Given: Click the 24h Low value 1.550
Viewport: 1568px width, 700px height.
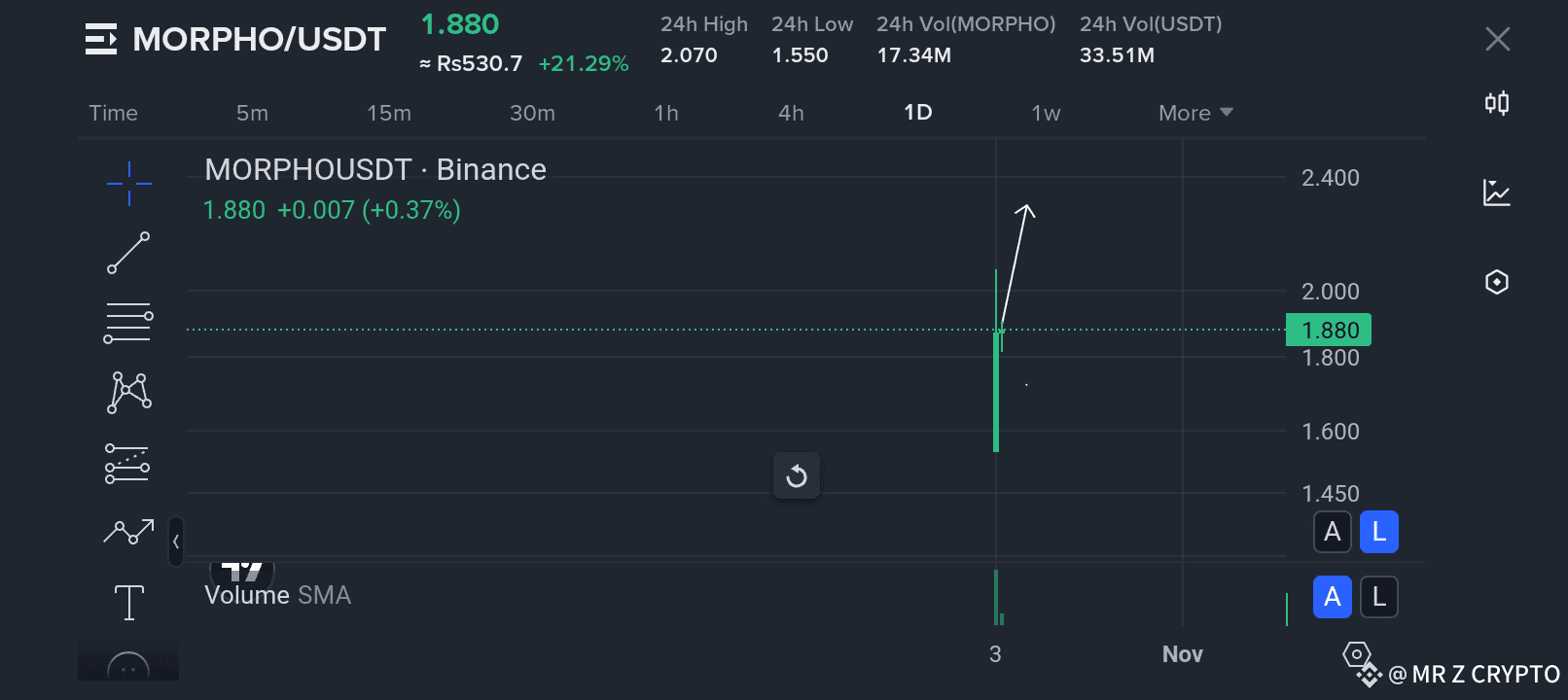Looking at the screenshot, I should coord(800,55).
